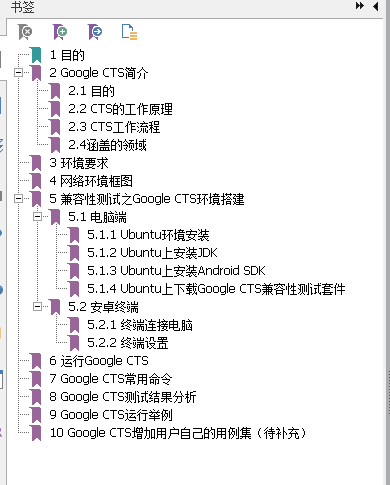Screen dimensions: 390x485
Task: Collapse the "5 兼容性测试之Google CTS环境搭建" node
Action: 19,199
